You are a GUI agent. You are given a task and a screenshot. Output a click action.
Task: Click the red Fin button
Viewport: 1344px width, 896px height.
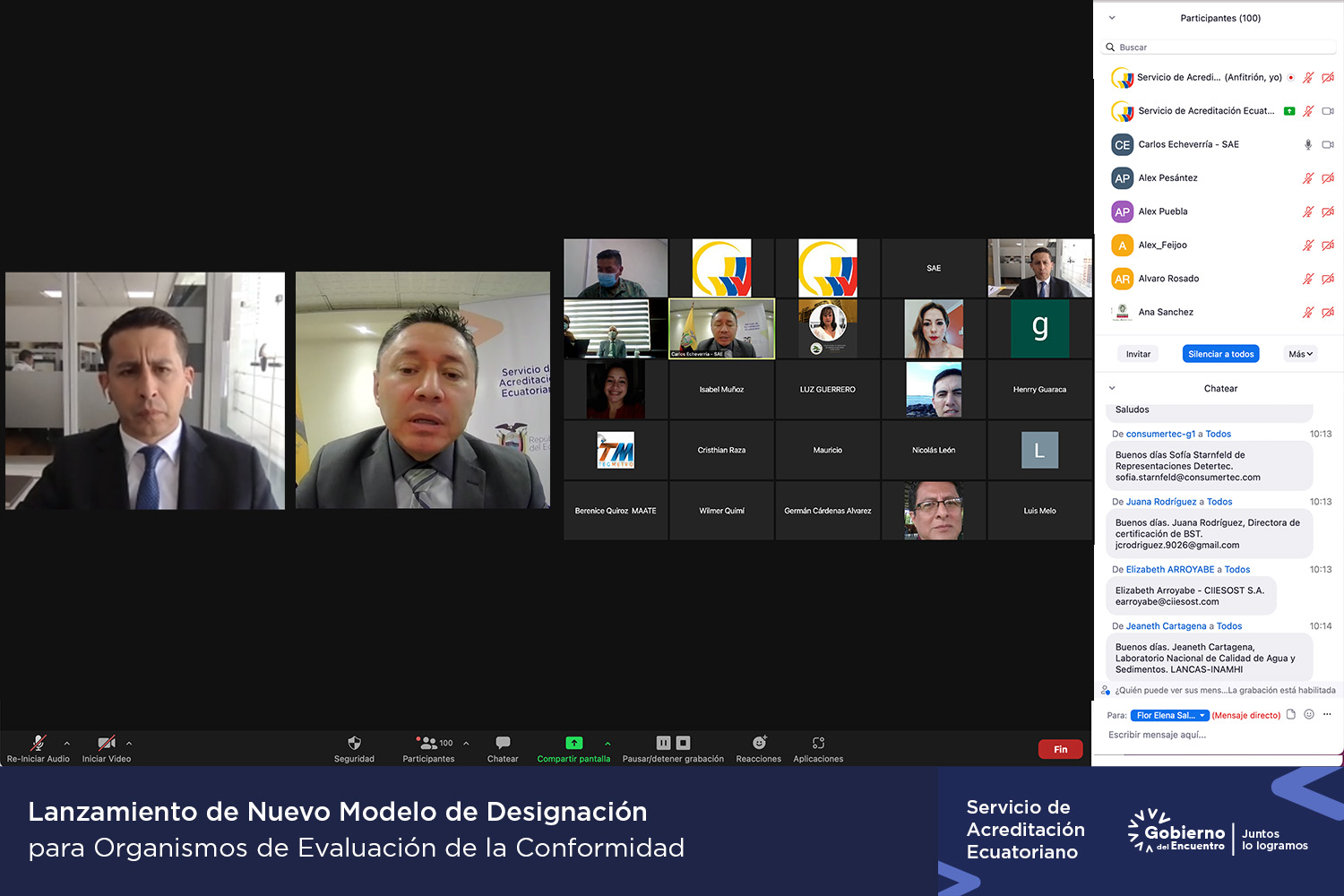point(1061,749)
